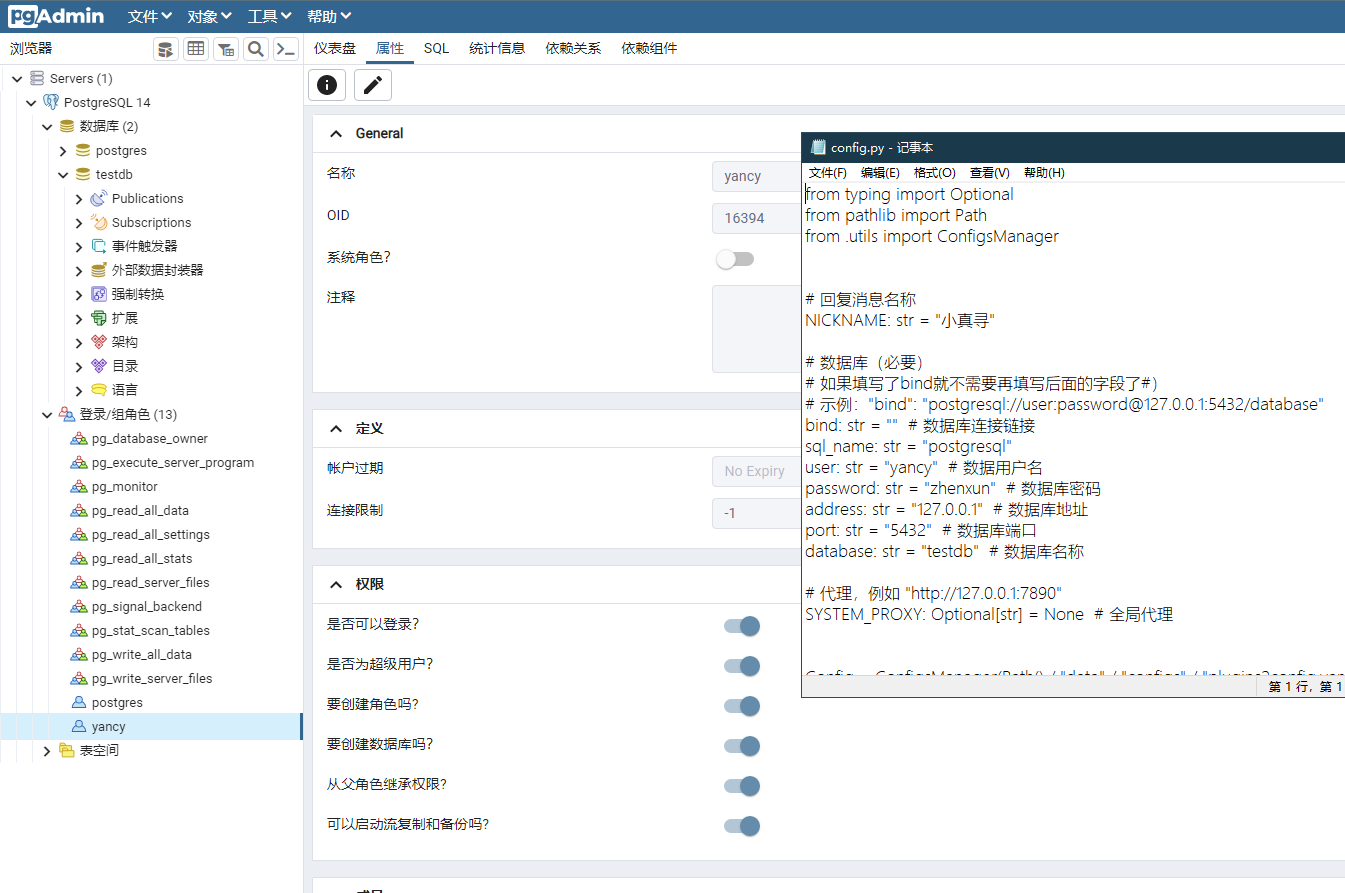The image size is (1345, 893).
Task: Click the 强制转换 node icon
Action: point(98,294)
